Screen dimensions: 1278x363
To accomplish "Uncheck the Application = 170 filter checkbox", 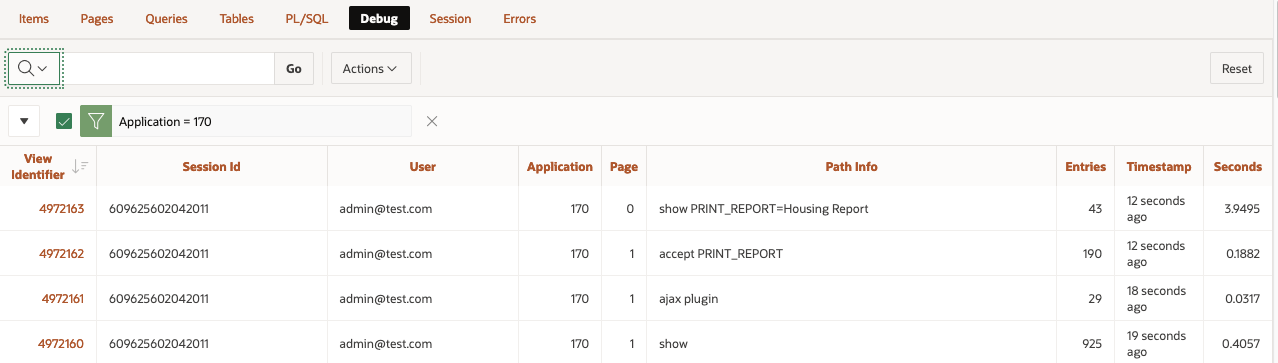I will 64,121.
